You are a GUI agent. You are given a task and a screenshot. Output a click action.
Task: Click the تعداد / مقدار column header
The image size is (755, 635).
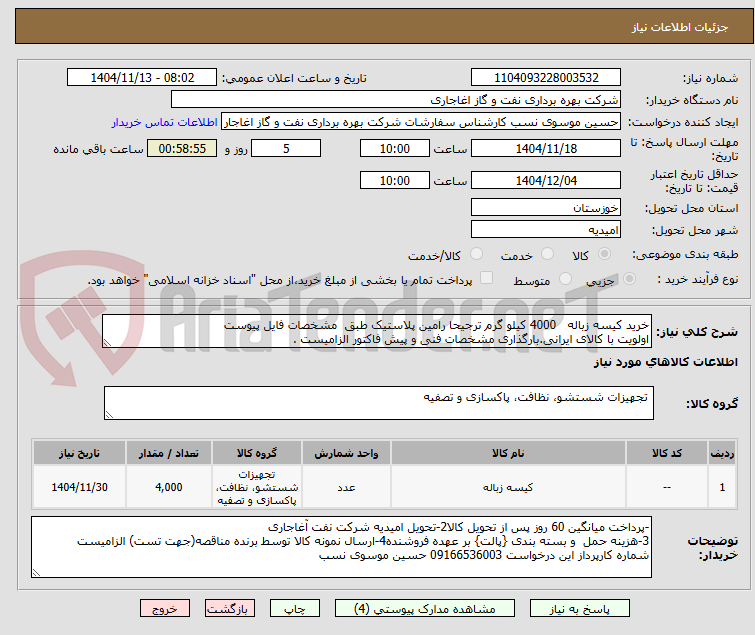tap(169, 453)
